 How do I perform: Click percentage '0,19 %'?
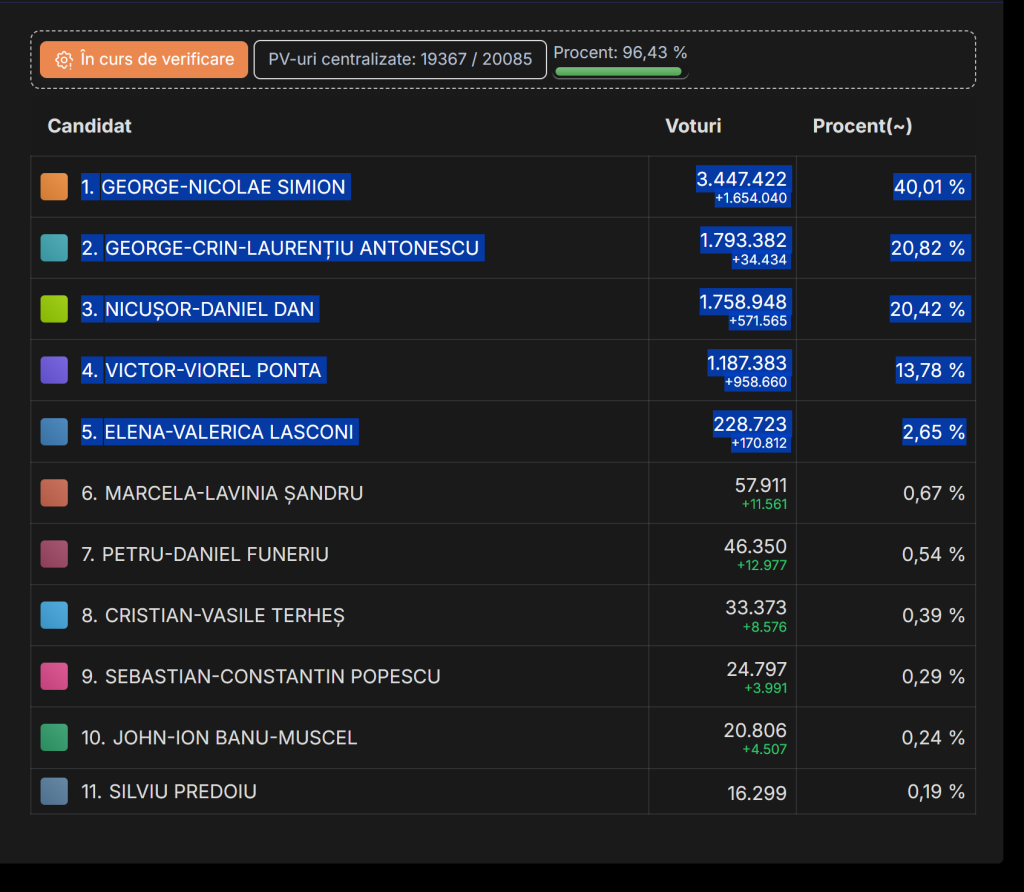(936, 791)
